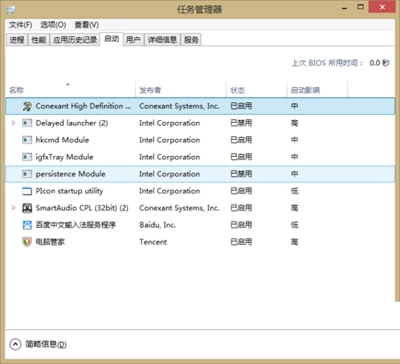
Task: Select the 启动 tab
Action: click(x=112, y=39)
